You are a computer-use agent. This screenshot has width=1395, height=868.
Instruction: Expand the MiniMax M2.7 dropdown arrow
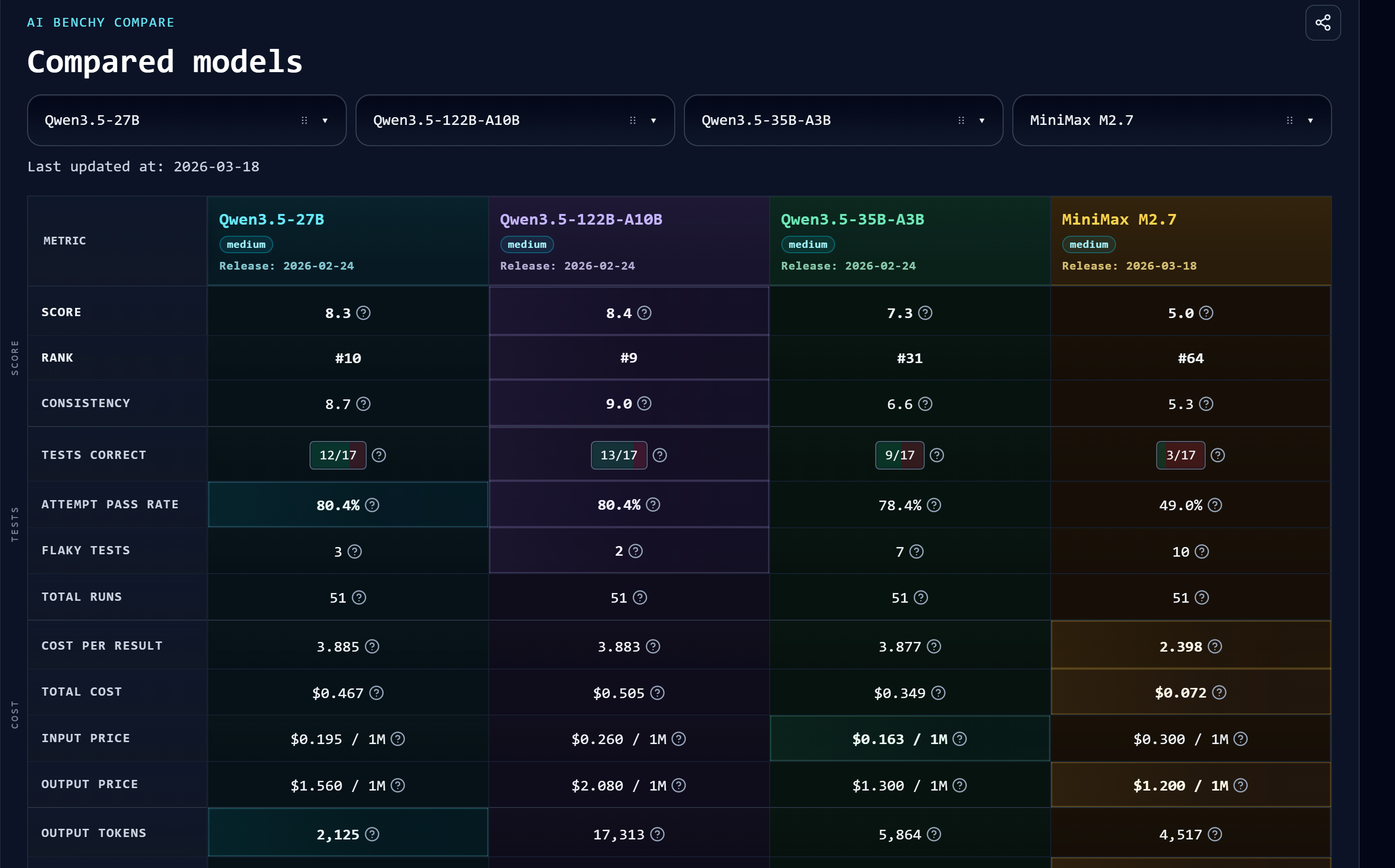click(1310, 121)
